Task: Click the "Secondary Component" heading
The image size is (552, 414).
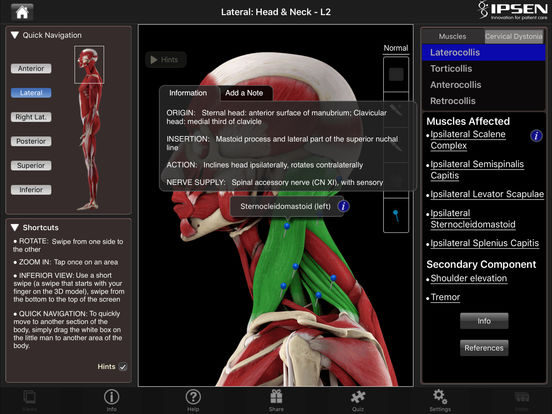Action: [481, 264]
